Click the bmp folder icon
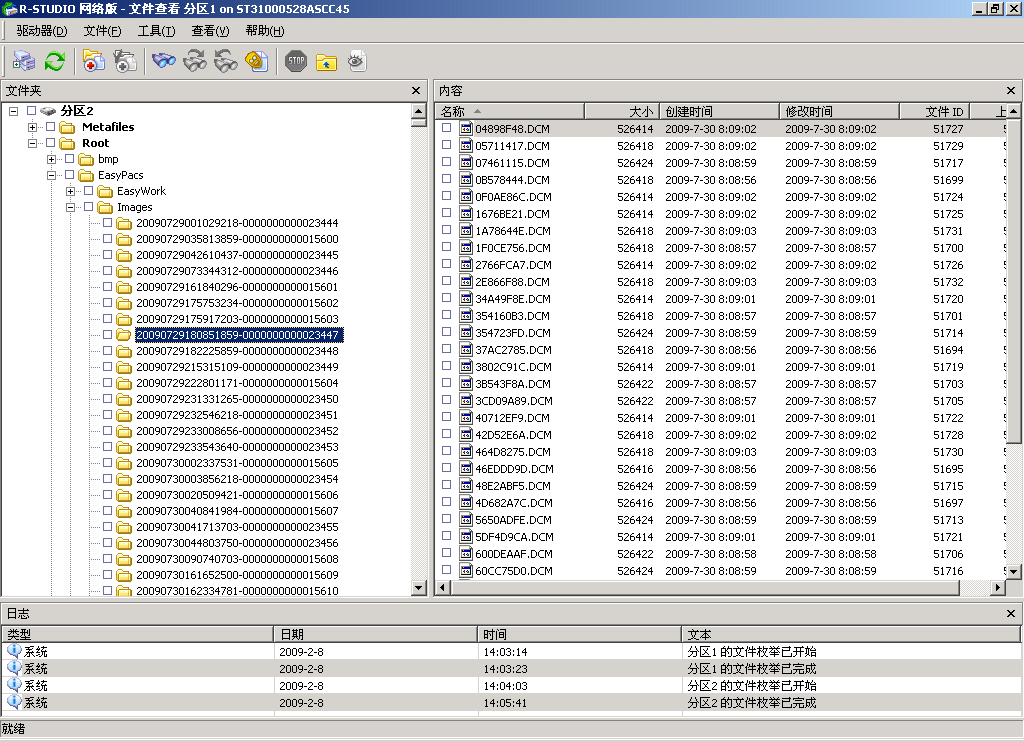Image resolution: width=1024 pixels, height=742 pixels. click(x=86, y=159)
